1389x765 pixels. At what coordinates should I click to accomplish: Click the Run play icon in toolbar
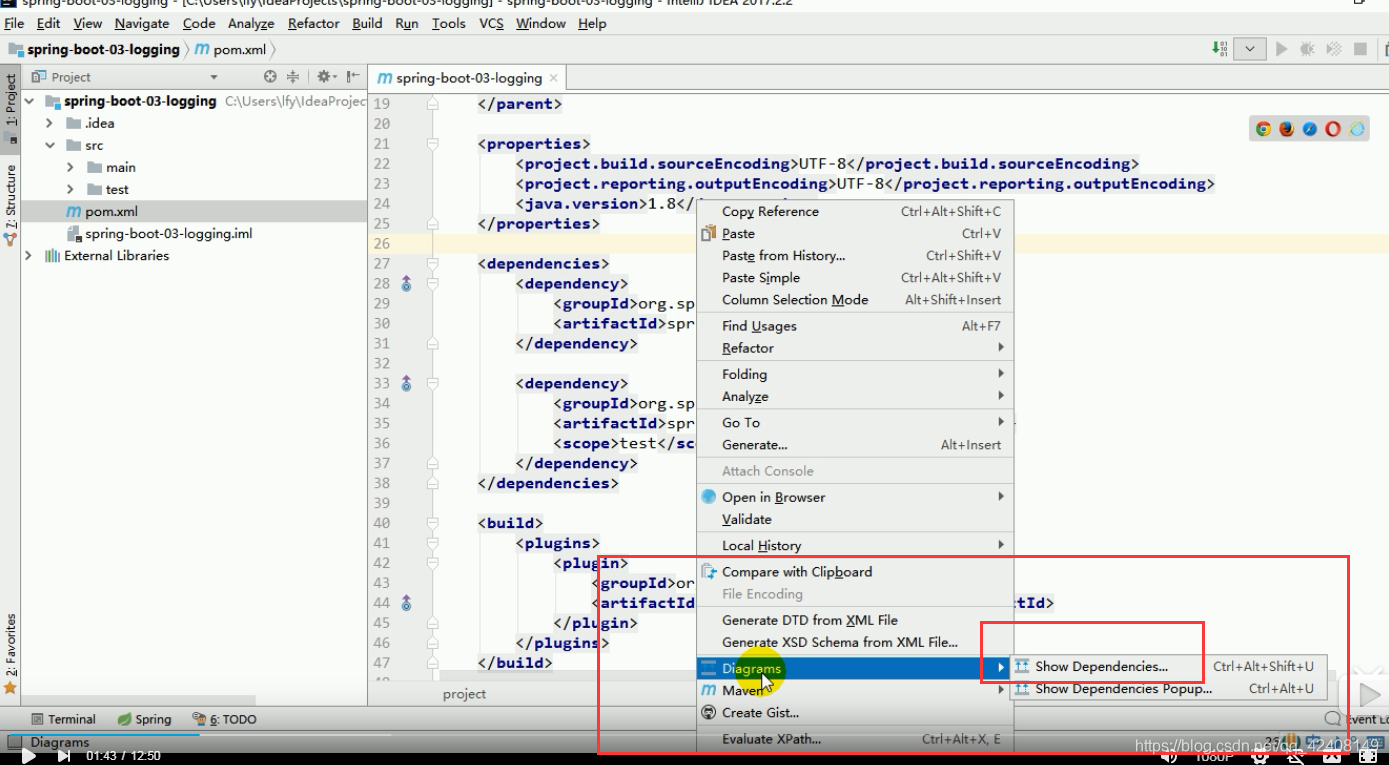pyautogui.click(x=1282, y=48)
